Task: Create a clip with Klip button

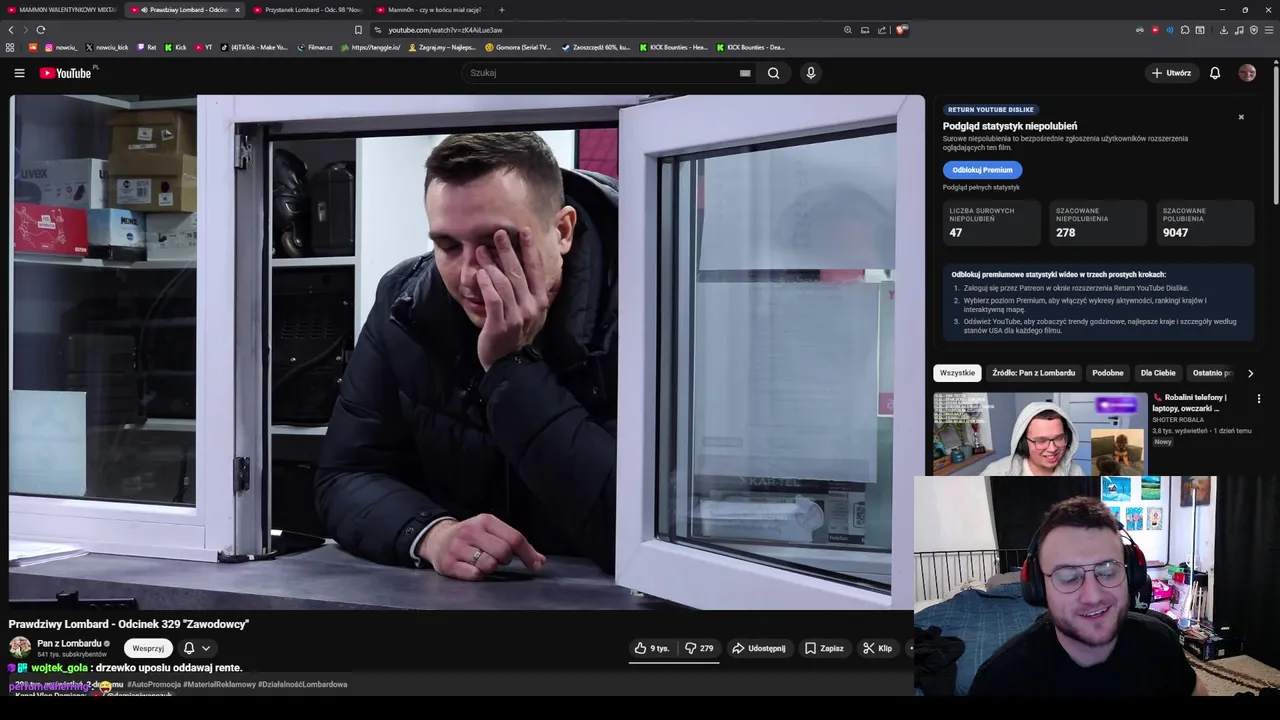Action: point(878,648)
